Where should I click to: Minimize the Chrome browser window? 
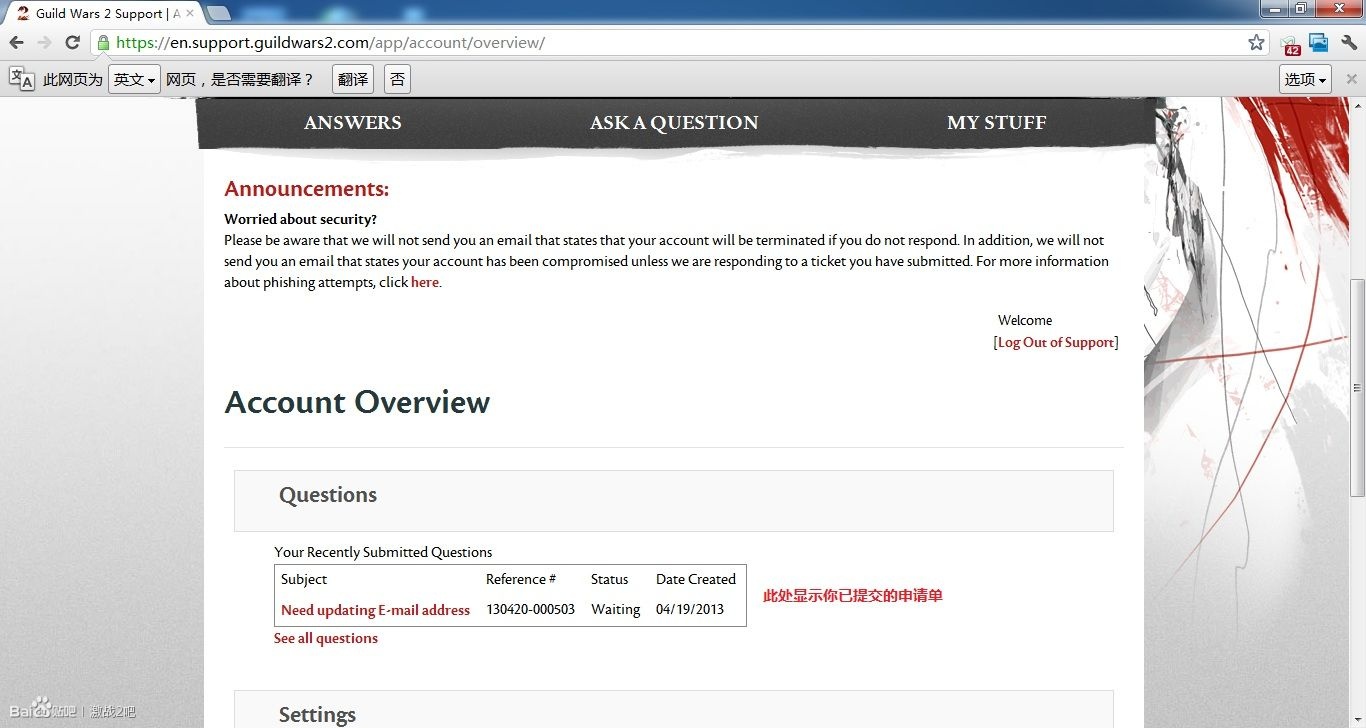(1274, 9)
